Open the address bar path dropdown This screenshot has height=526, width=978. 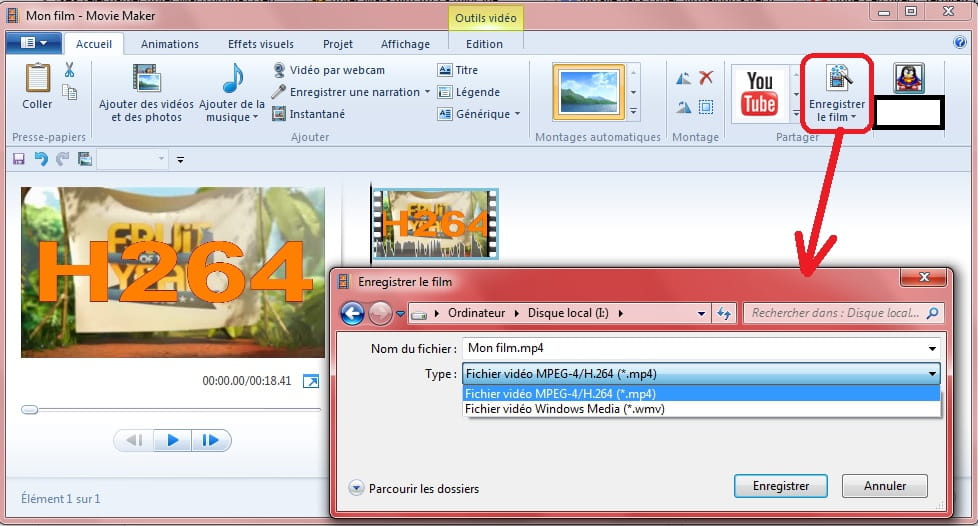(x=701, y=313)
